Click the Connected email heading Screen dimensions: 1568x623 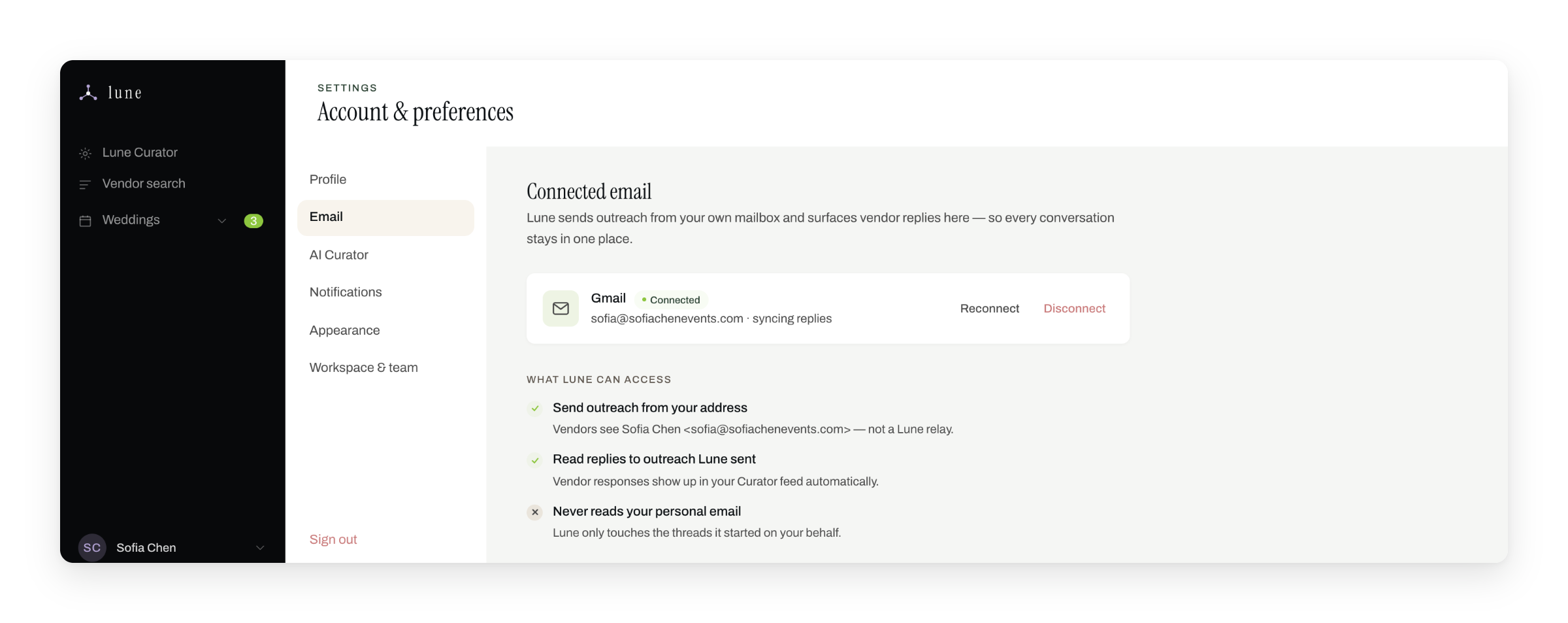[589, 192]
